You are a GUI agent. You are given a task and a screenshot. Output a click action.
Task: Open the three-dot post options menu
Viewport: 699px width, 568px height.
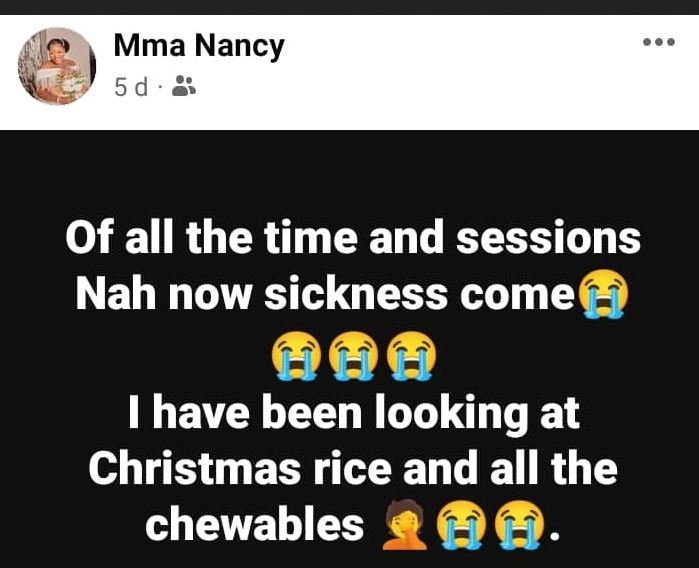click(x=658, y=42)
